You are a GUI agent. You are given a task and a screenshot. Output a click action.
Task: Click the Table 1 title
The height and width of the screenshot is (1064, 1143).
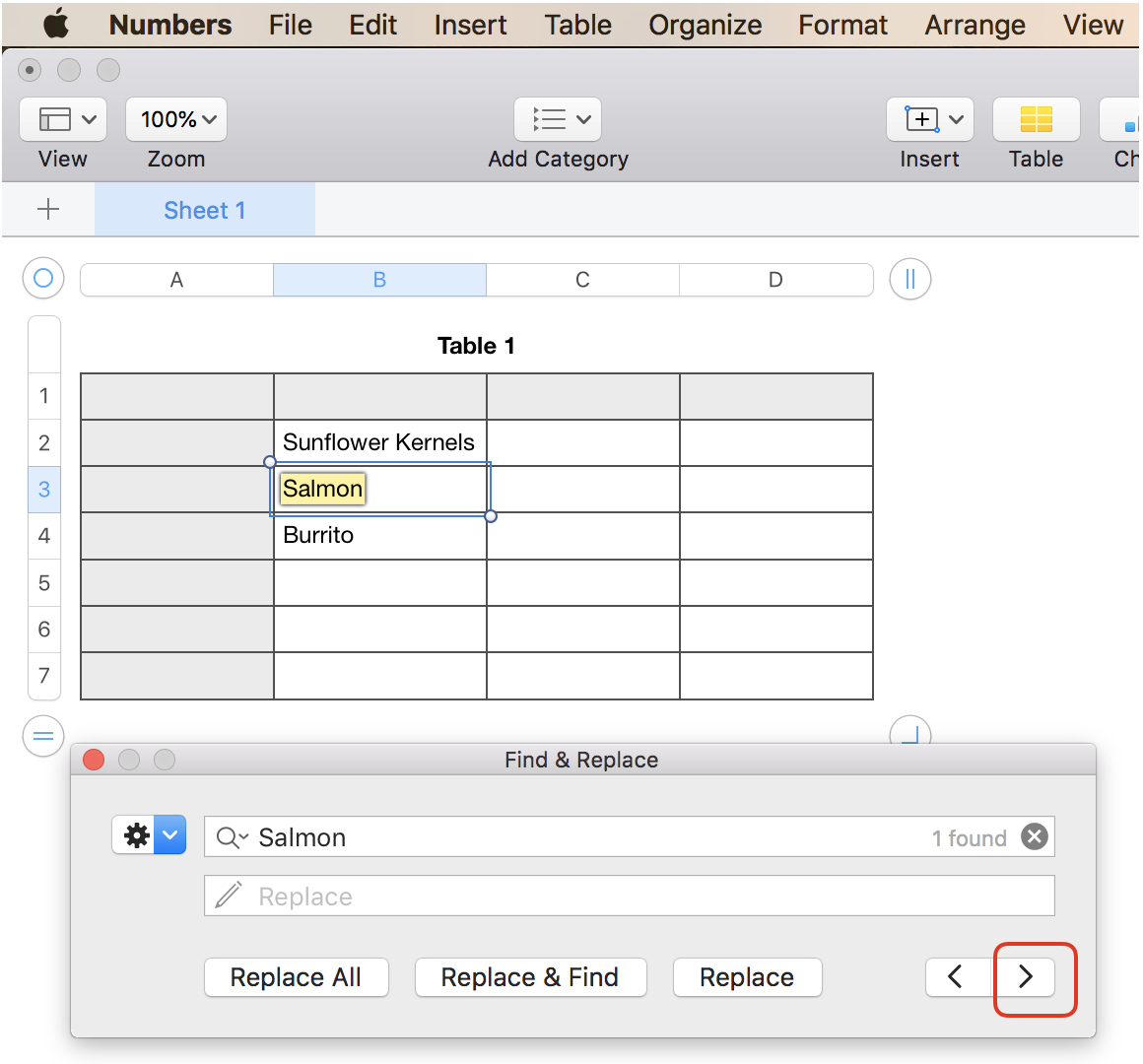coord(476,346)
